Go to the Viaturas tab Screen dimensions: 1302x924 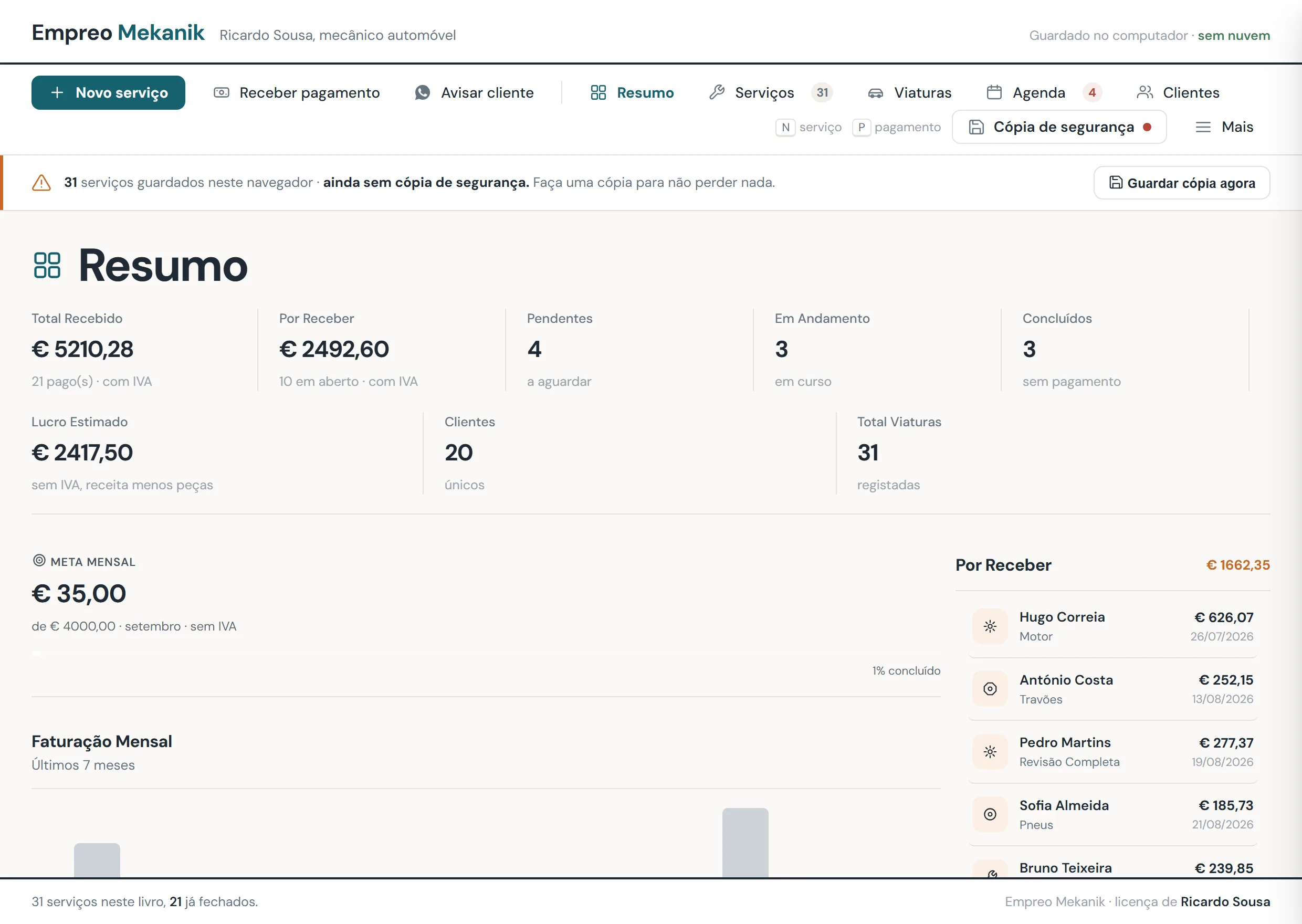coord(909,92)
